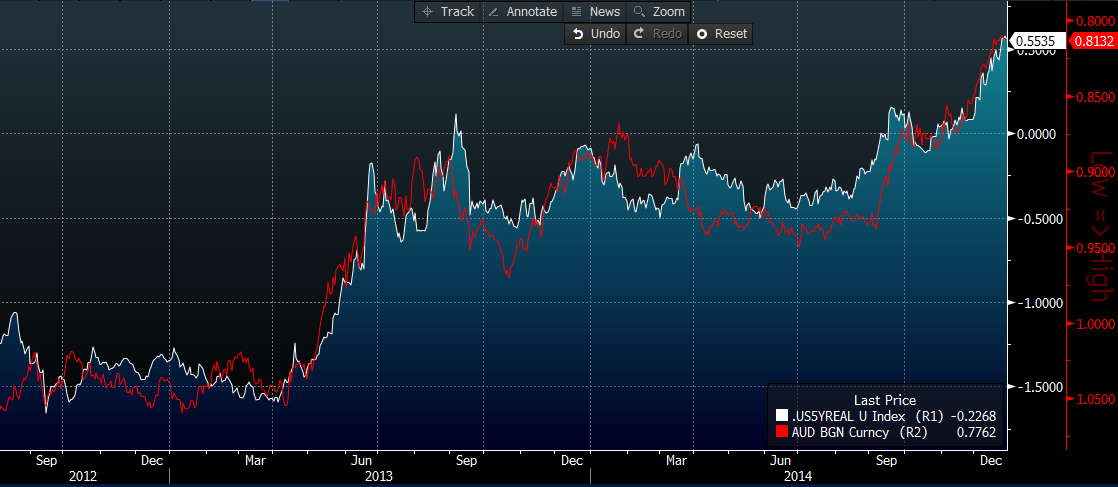Click the red 1.0000 axis label

click(1094, 324)
